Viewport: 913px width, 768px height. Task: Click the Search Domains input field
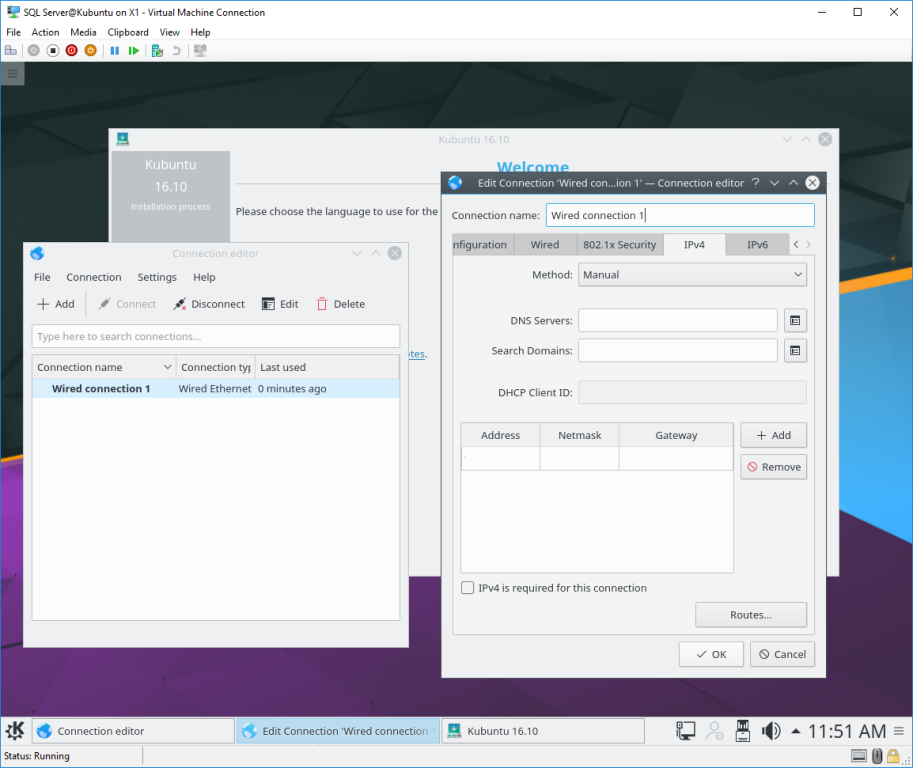[x=677, y=351]
